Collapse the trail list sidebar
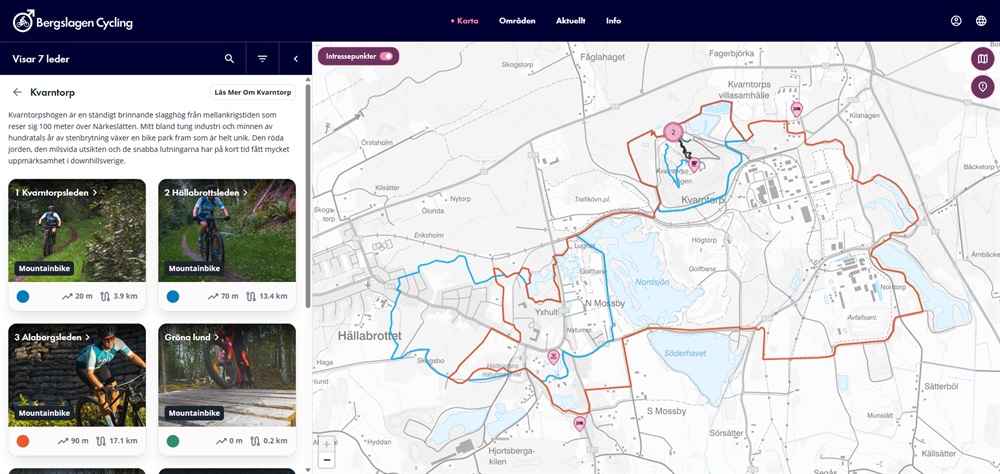Viewport: 1000px width, 474px height. [295, 59]
